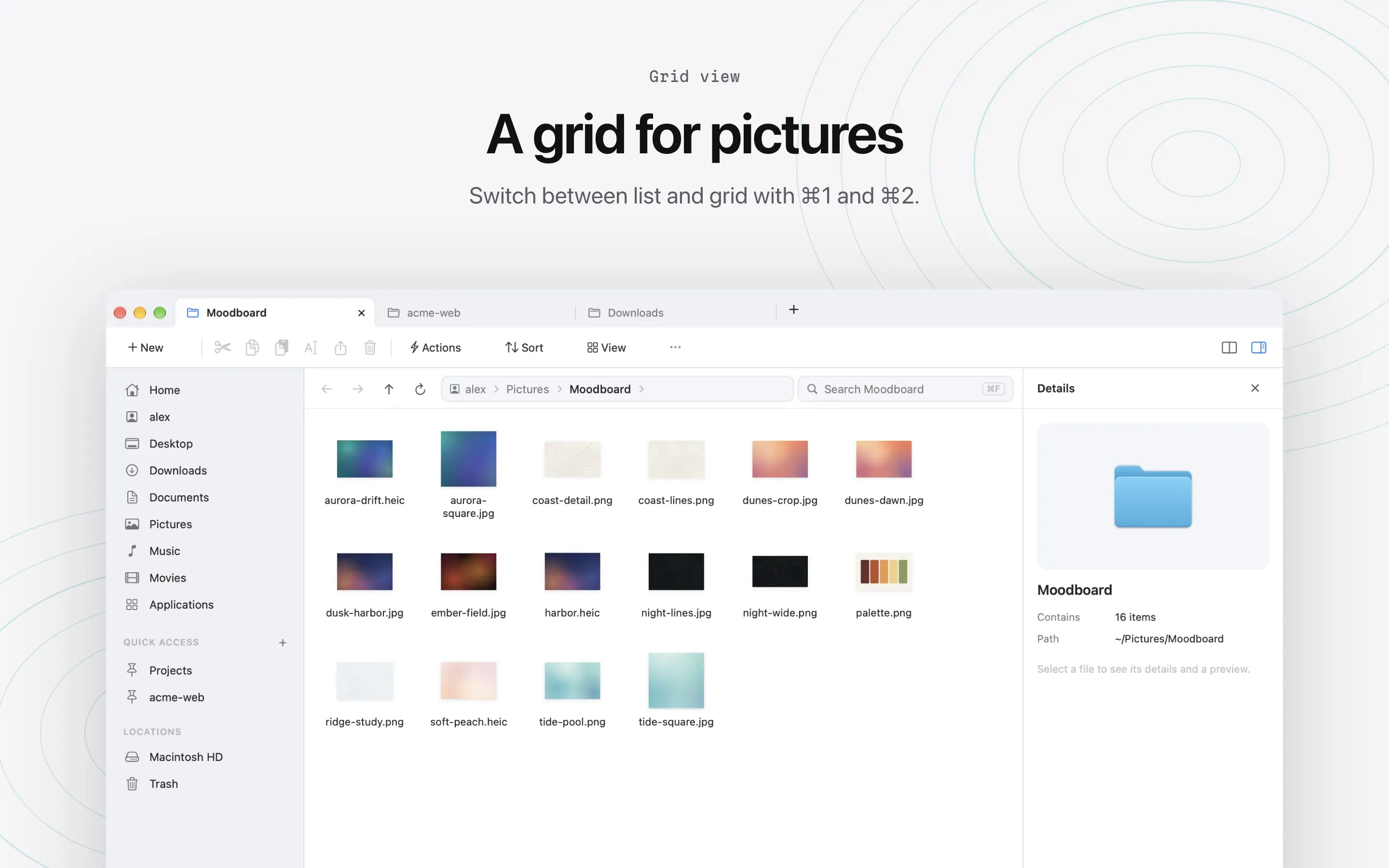This screenshot has height=868, width=1389.
Task: Click the Copy icon in toolbar
Action: (x=252, y=347)
